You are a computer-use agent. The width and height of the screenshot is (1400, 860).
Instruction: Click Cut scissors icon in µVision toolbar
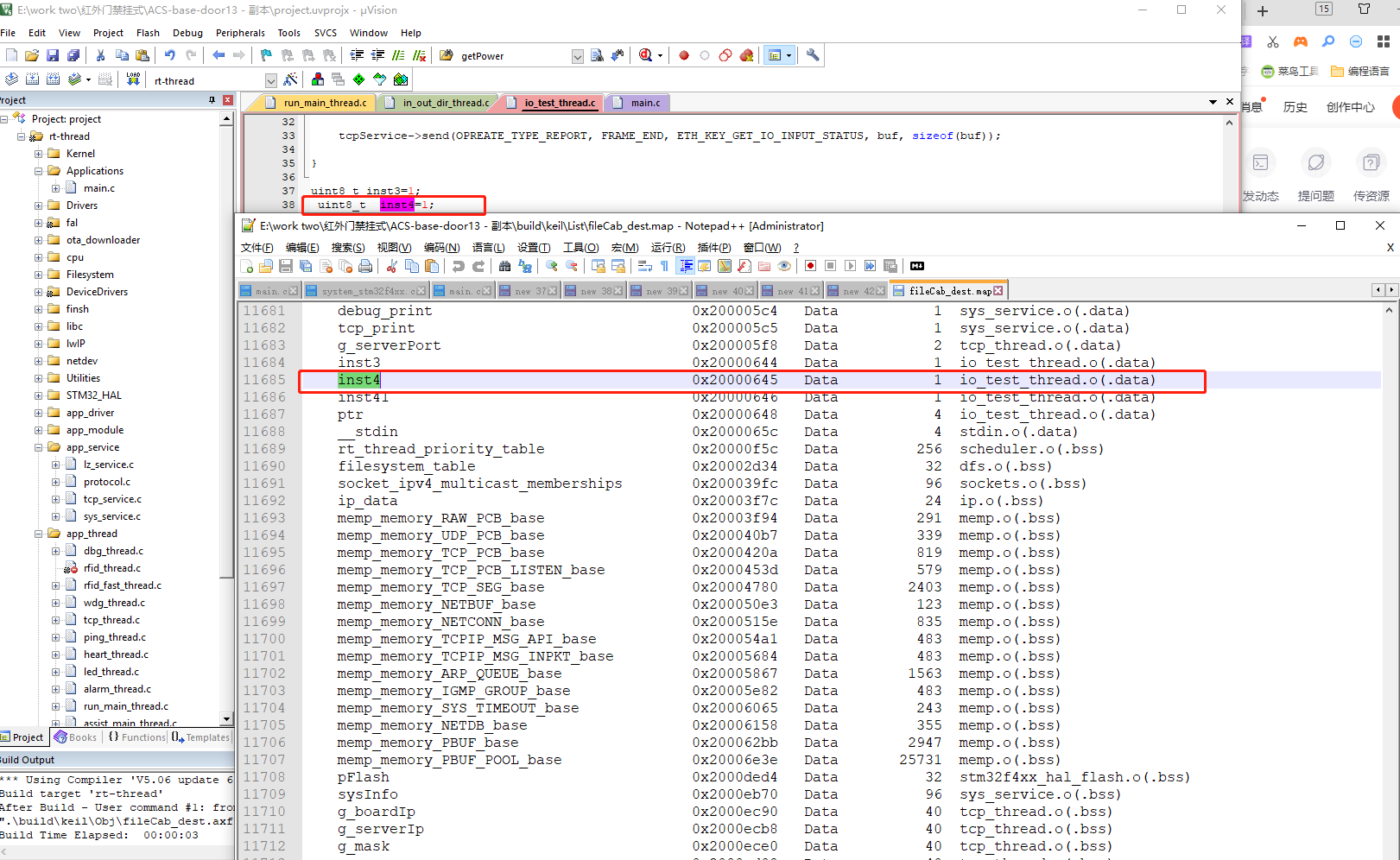100,55
